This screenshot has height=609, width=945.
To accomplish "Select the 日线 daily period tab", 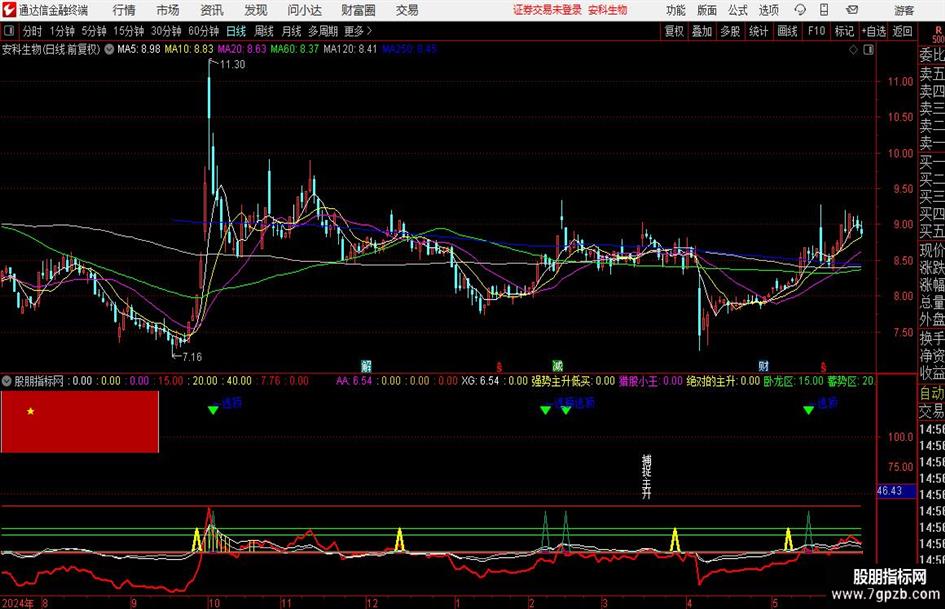I will (236, 31).
